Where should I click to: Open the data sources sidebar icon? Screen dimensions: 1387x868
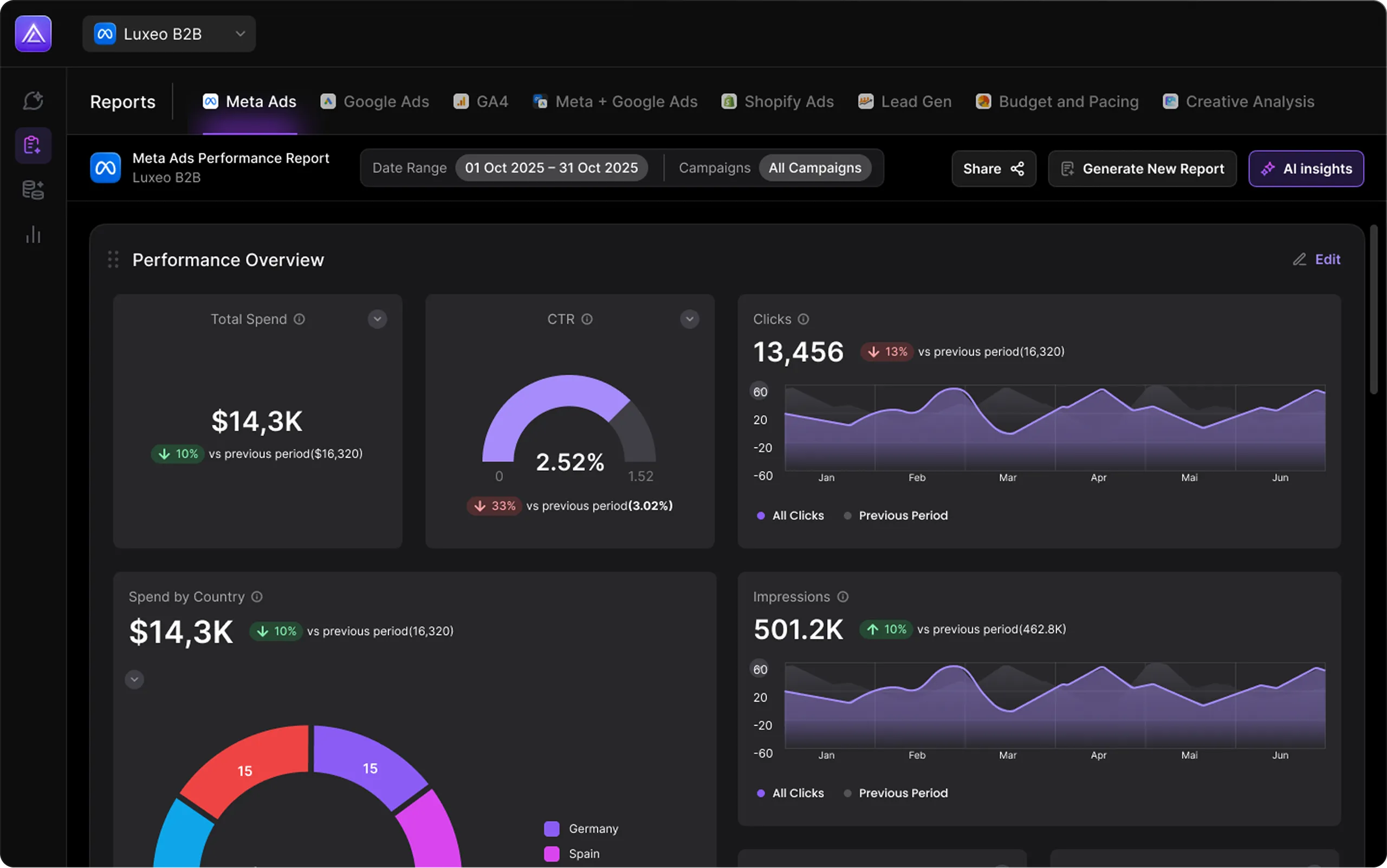click(33, 190)
